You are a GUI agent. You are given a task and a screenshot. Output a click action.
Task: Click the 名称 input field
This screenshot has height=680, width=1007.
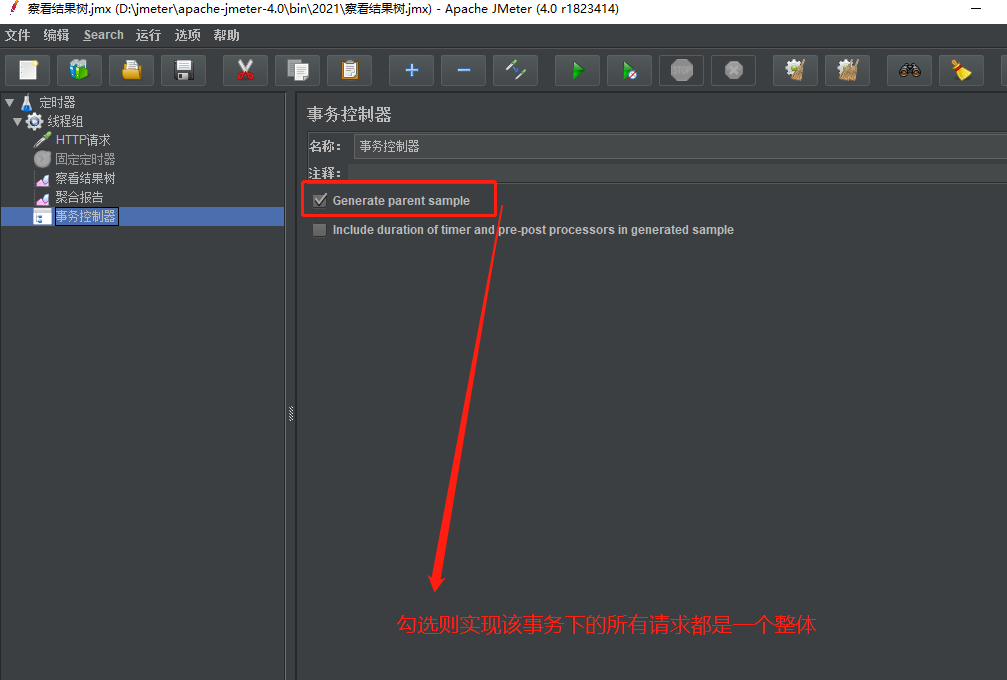pyautogui.click(x=679, y=146)
